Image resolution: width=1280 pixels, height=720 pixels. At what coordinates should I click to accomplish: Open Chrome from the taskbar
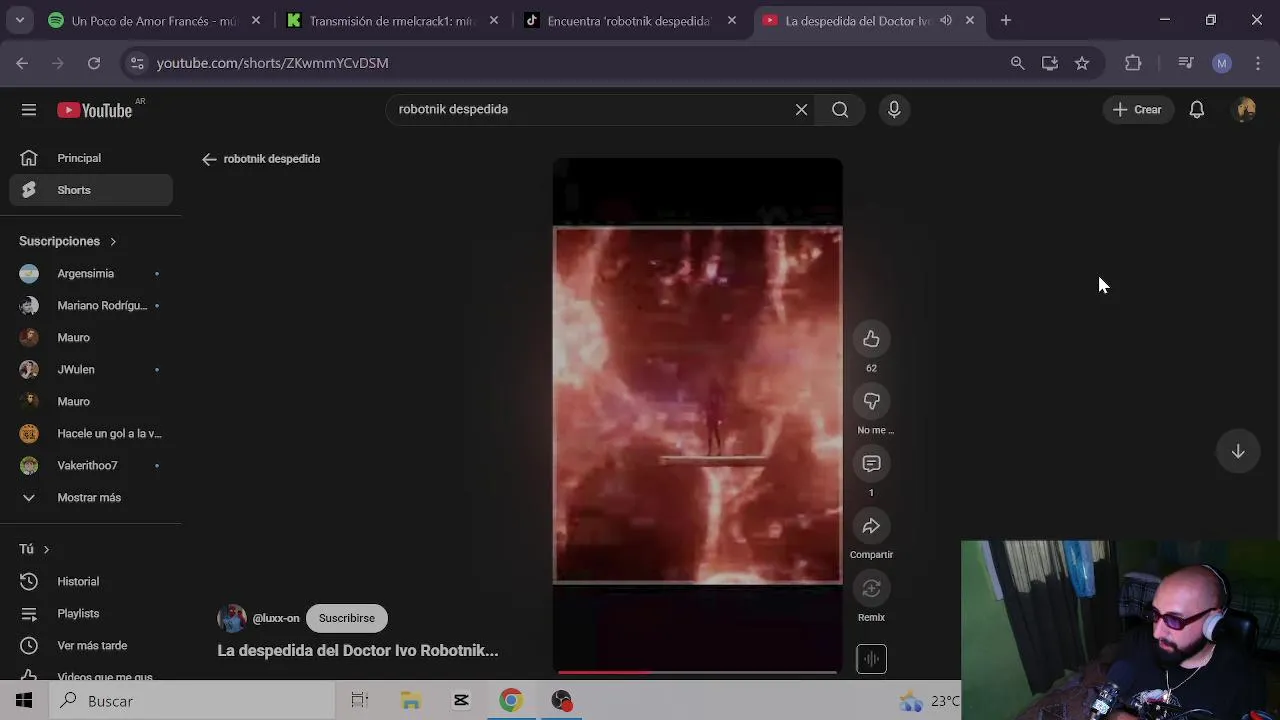pyautogui.click(x=511, y=701)
